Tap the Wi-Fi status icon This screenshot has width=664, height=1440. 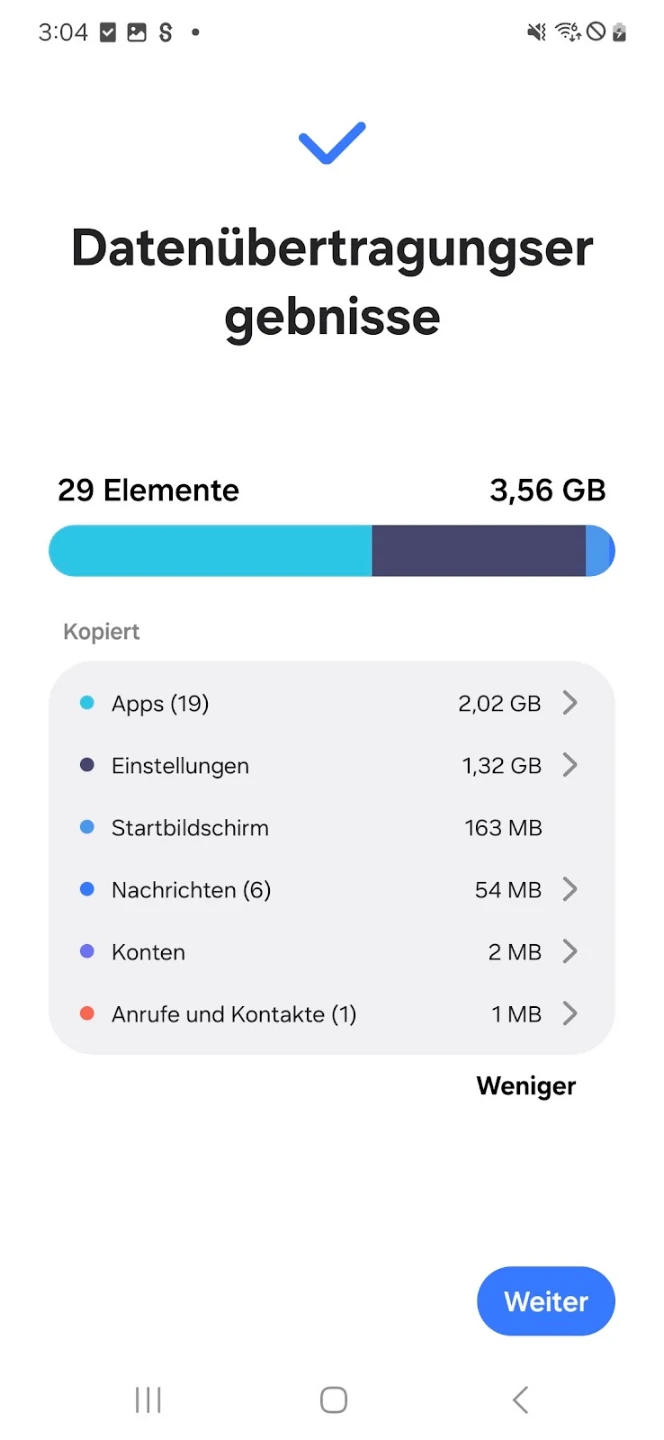(x=568, y=32)
